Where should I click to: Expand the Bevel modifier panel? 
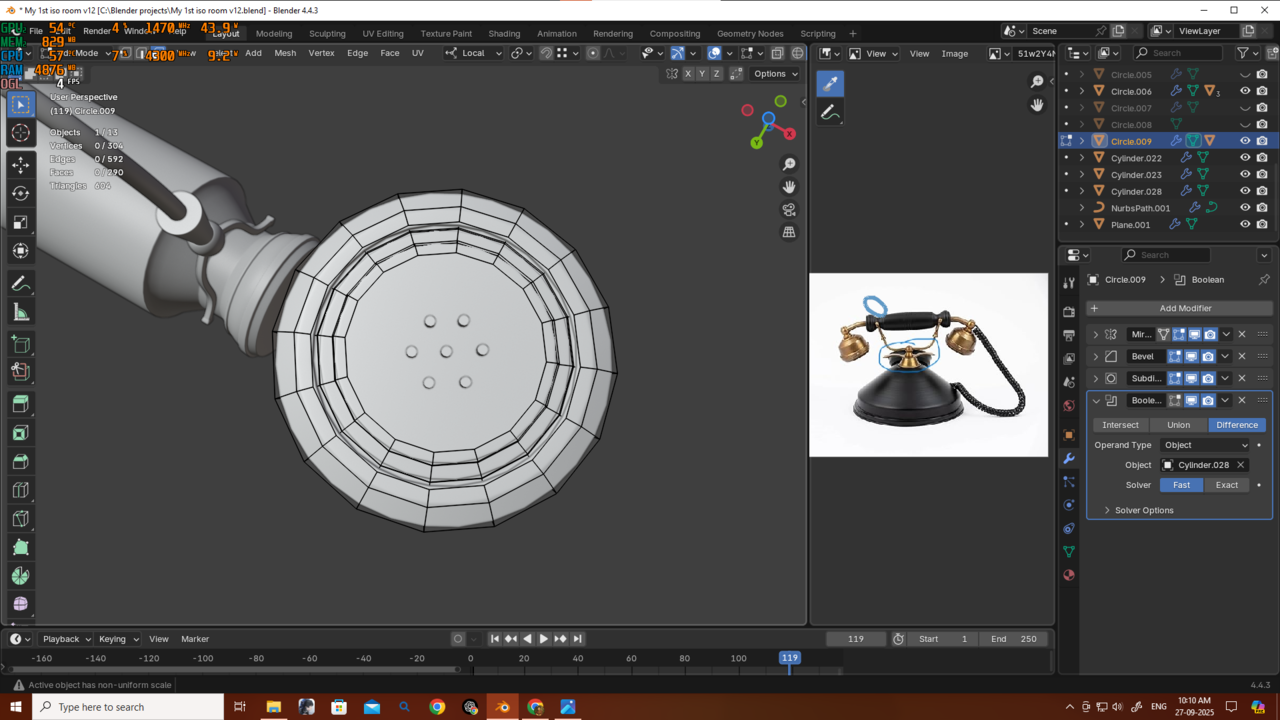[1096, 356]
